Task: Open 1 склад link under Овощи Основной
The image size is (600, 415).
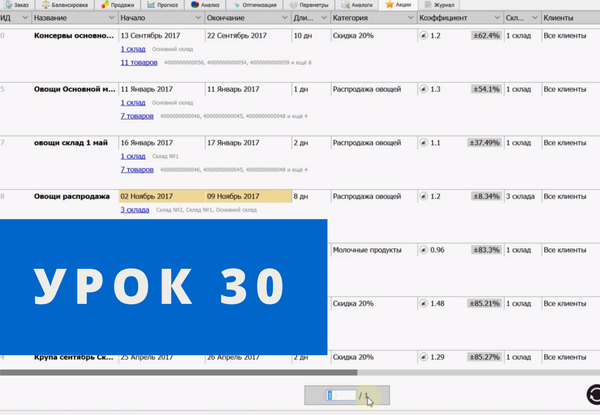Action: pyautogui.click(x=133, y=103)
